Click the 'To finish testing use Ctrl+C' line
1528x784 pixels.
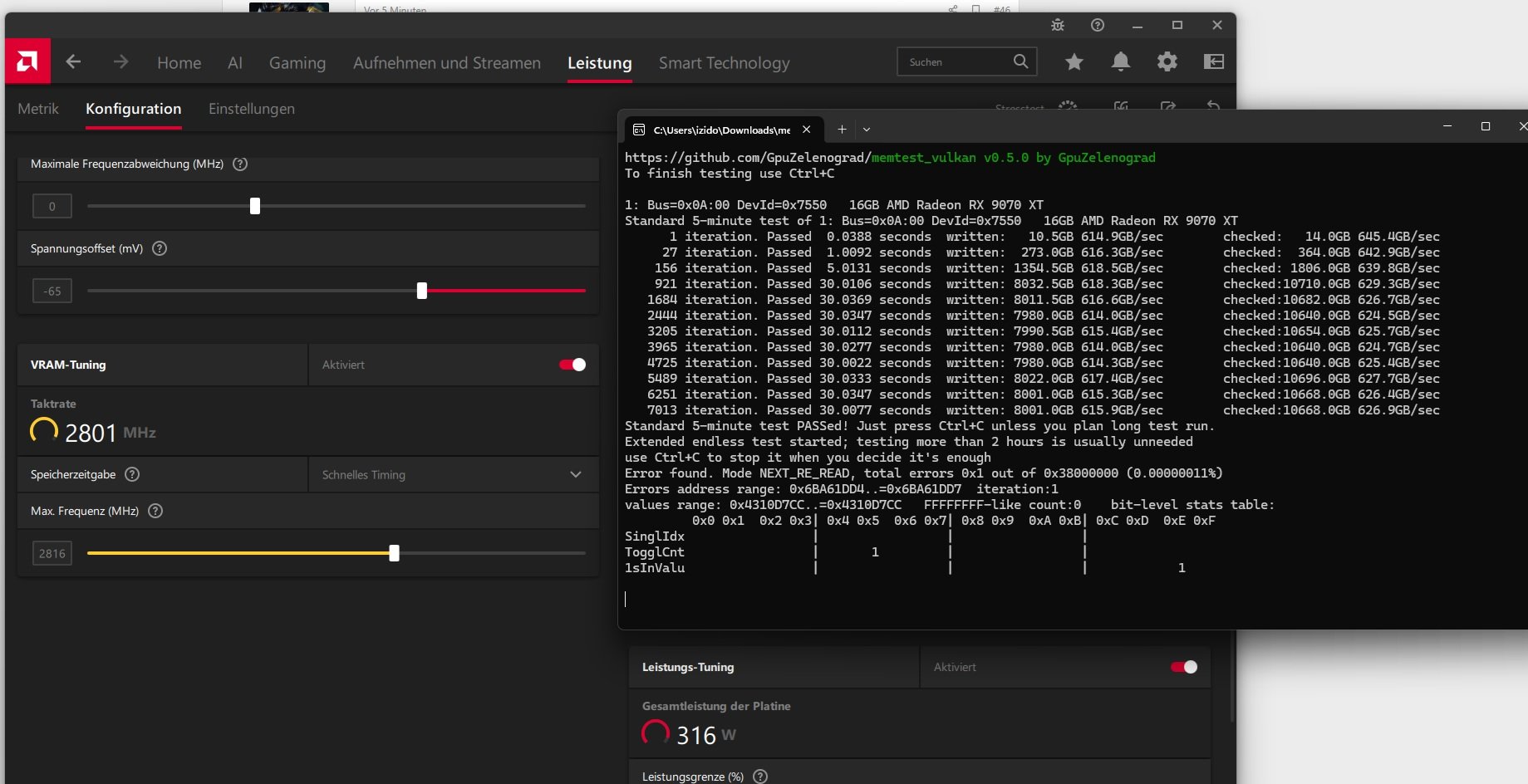pyautogui.click(x=730, y=174)
